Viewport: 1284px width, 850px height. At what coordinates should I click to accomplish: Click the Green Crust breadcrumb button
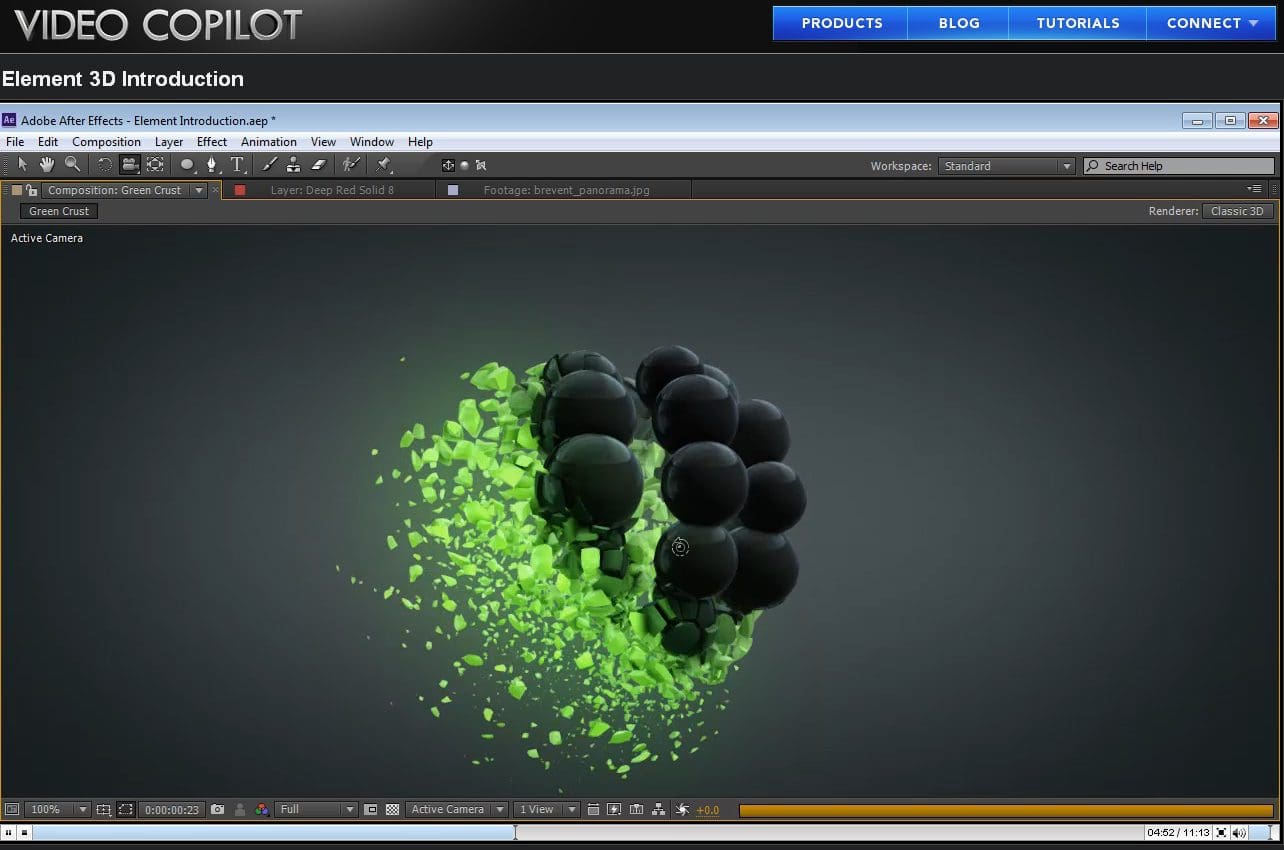(59, 211)
